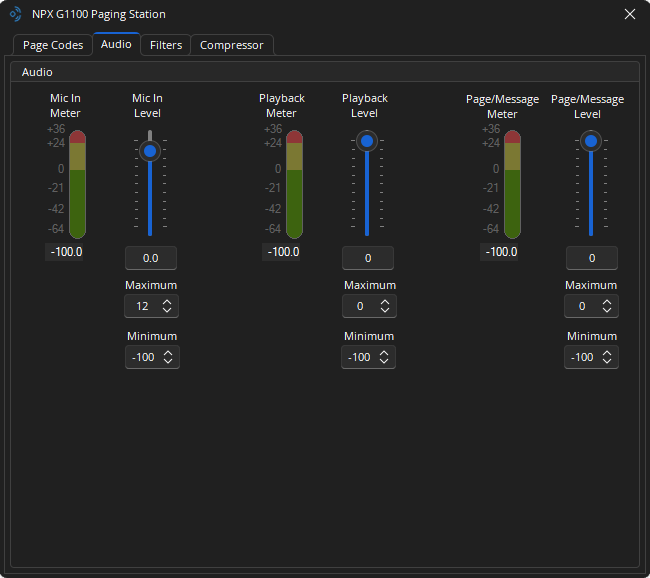Click the Mic In Level value field
This screenshot has width=650, height=578.
point(151,258)
